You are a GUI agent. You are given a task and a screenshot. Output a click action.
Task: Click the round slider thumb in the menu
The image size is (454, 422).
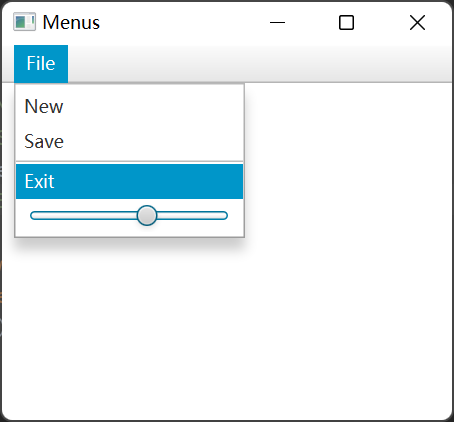[x=147, y=216]
